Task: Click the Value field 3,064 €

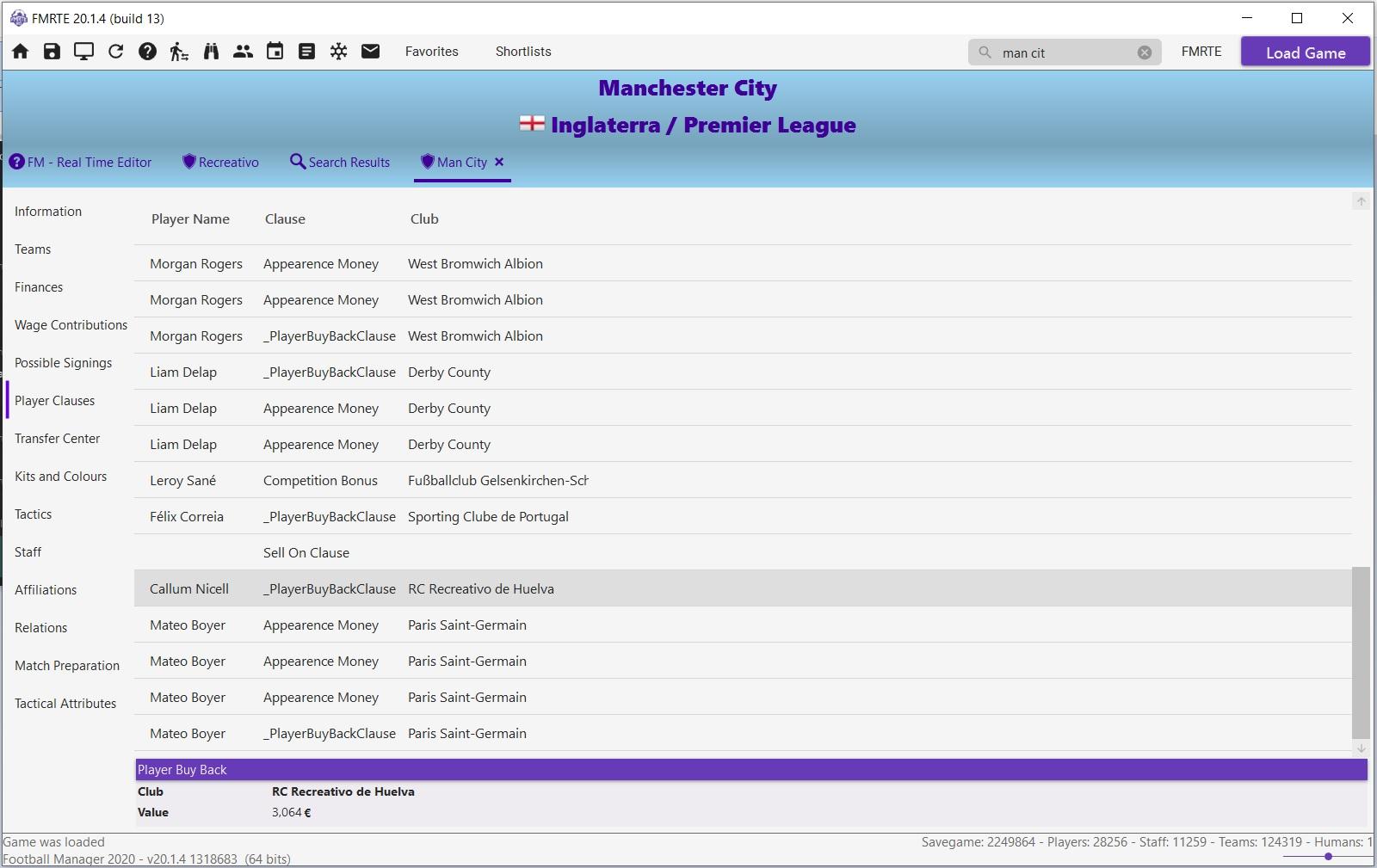Action: tap(292, 812)
